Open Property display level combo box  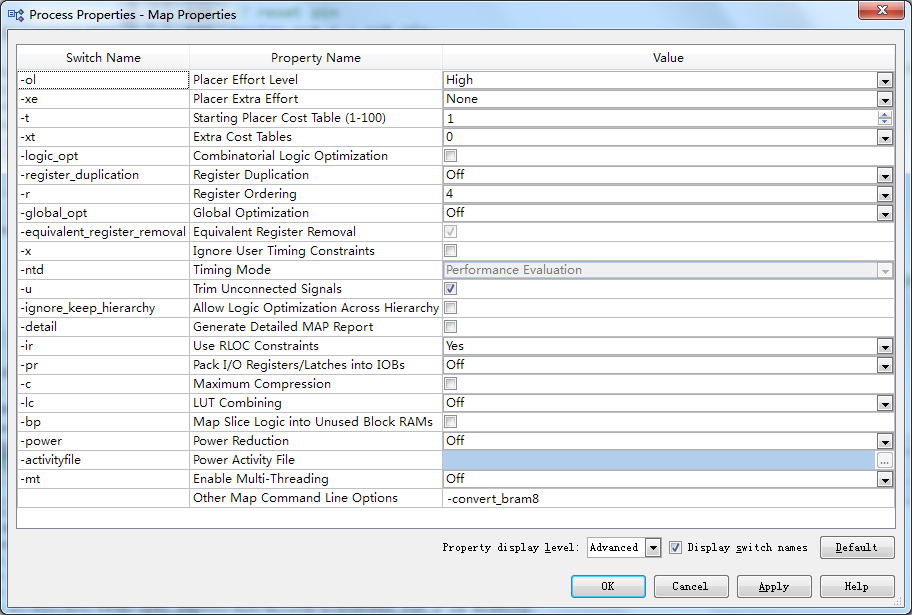[x=653, y=547]
